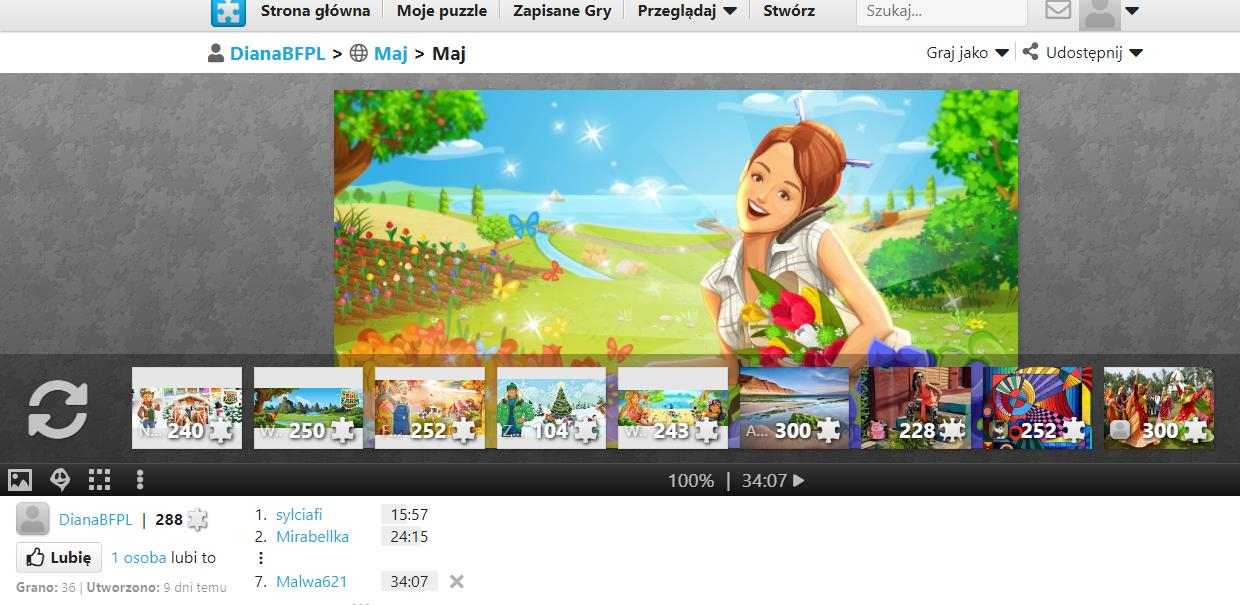
Task: Click the 100% completion text
Action: coord(691,481)
